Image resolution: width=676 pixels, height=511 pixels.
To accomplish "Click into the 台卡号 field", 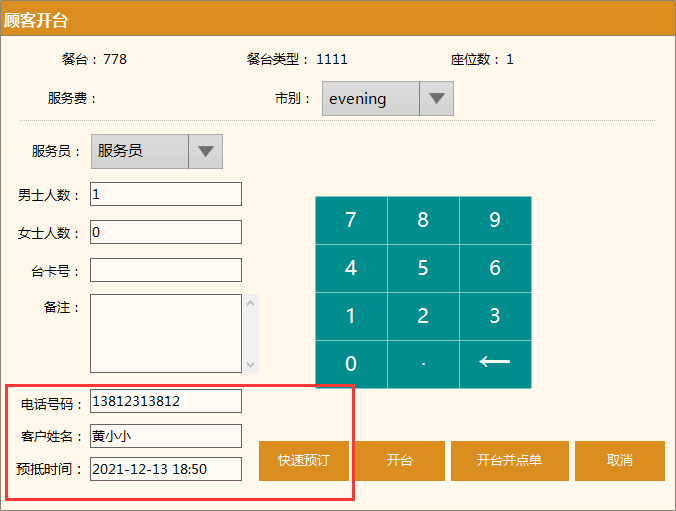I will [166, 270].
